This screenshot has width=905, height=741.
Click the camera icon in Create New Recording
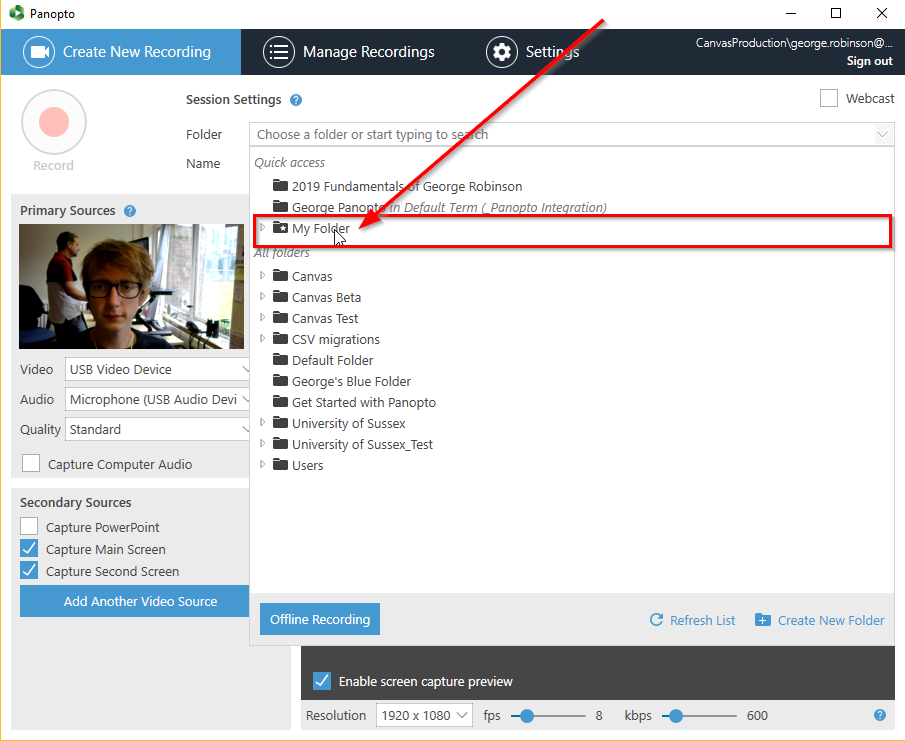(x=39, y=52)
